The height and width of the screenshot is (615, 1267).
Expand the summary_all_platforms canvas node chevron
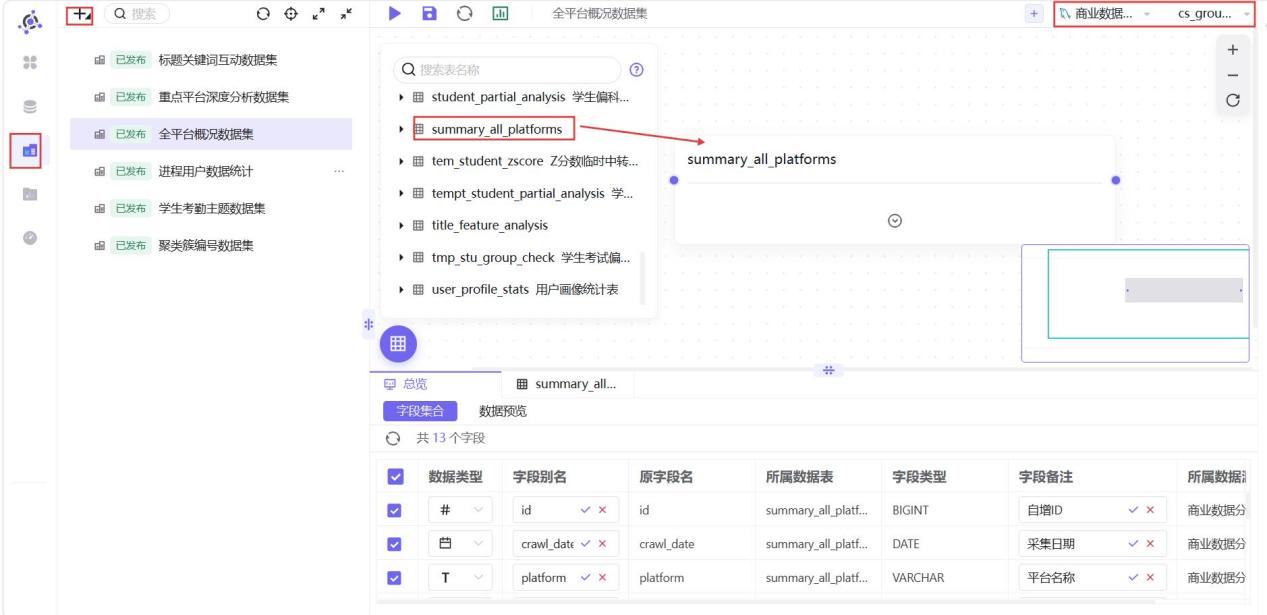pyautogui.click(x=895, y=221)
